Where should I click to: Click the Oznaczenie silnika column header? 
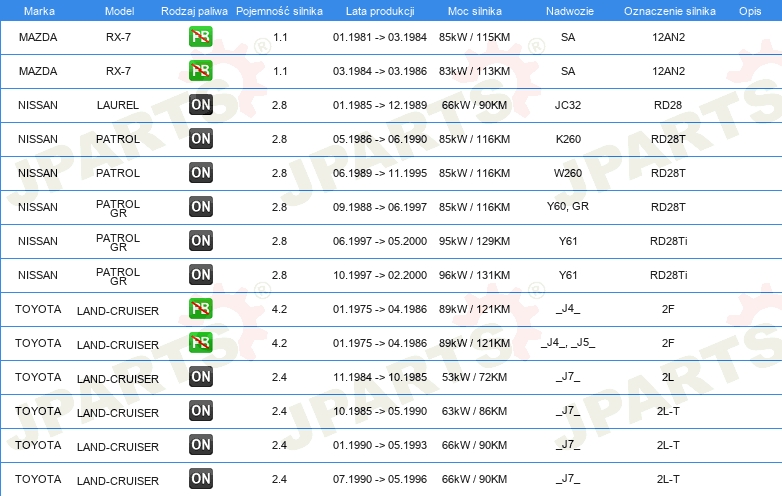pyautogui.click(x=670, y=11)
